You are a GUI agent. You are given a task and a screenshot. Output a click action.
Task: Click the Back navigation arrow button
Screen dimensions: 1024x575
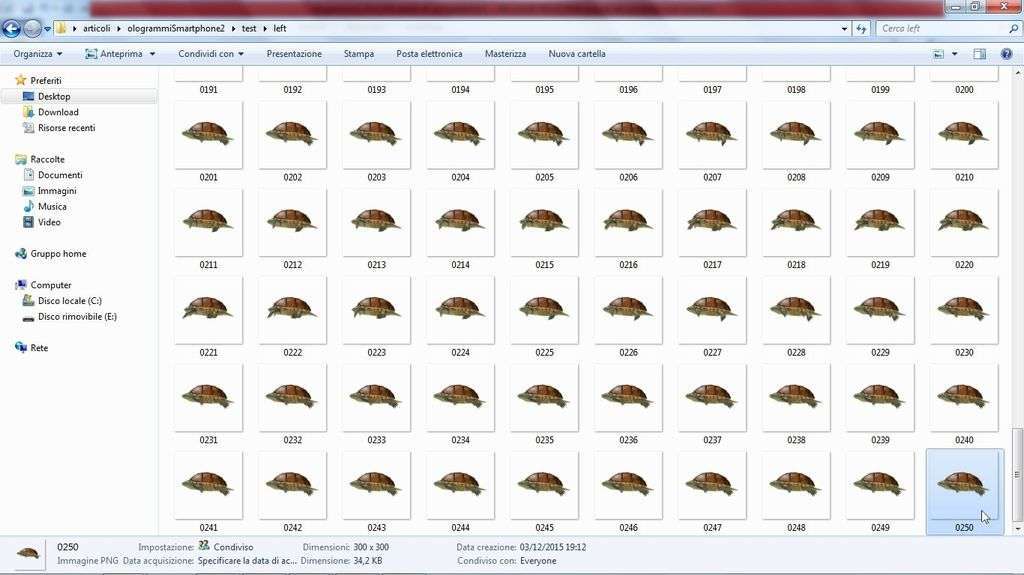(12, 29)
